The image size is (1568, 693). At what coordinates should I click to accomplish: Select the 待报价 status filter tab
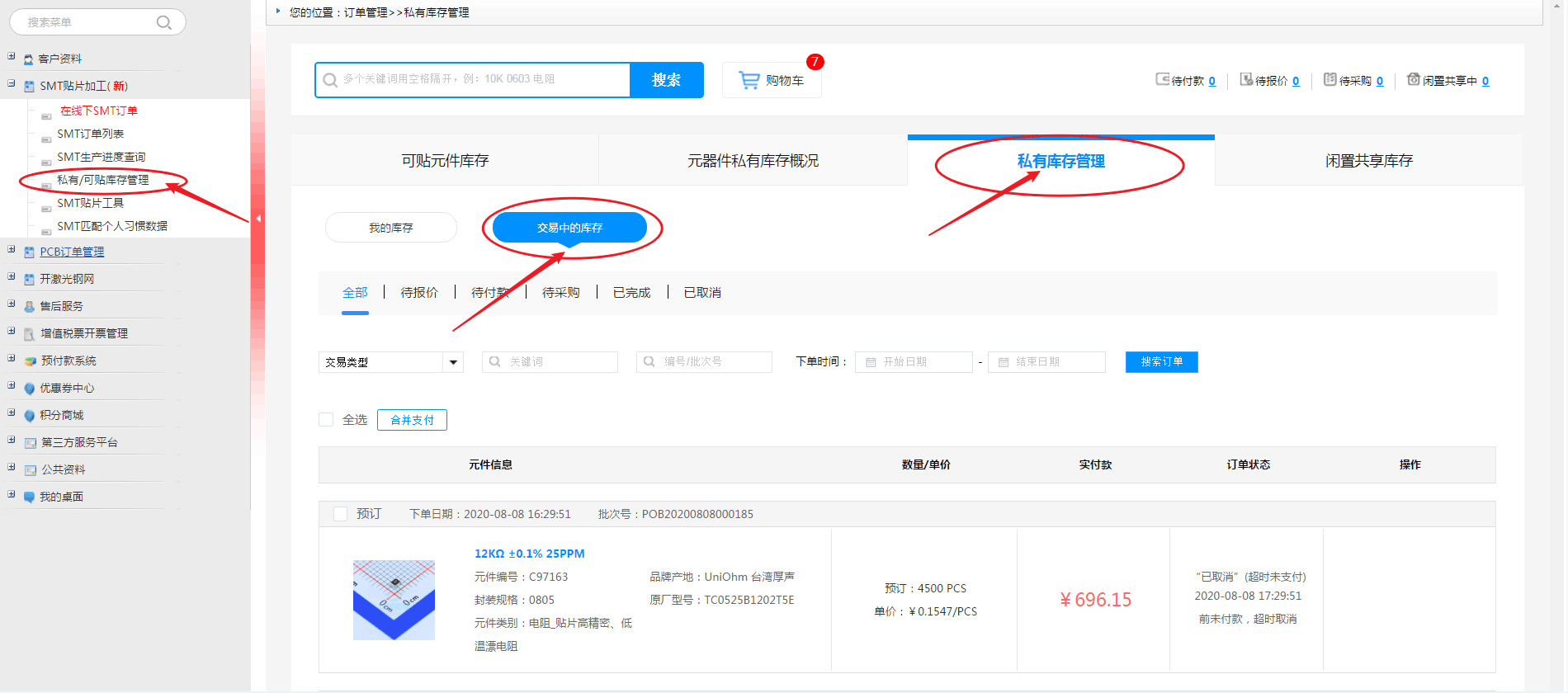(419, 293)
